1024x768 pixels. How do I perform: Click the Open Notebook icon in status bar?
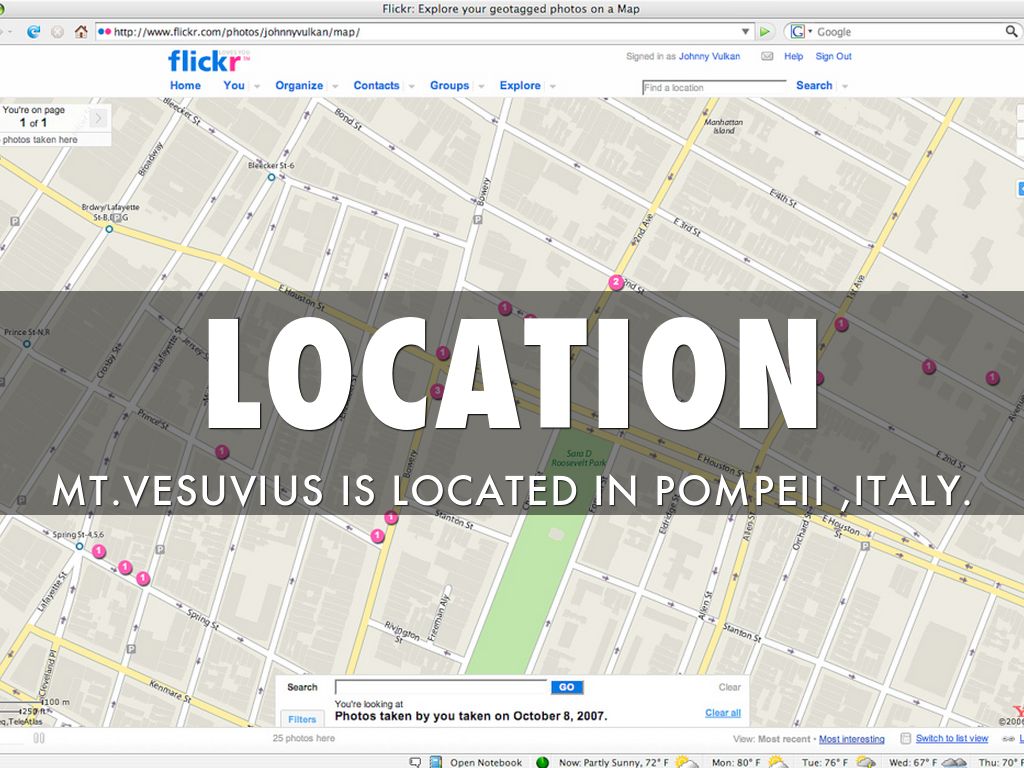pyautogui.click(x=436, y=762)
